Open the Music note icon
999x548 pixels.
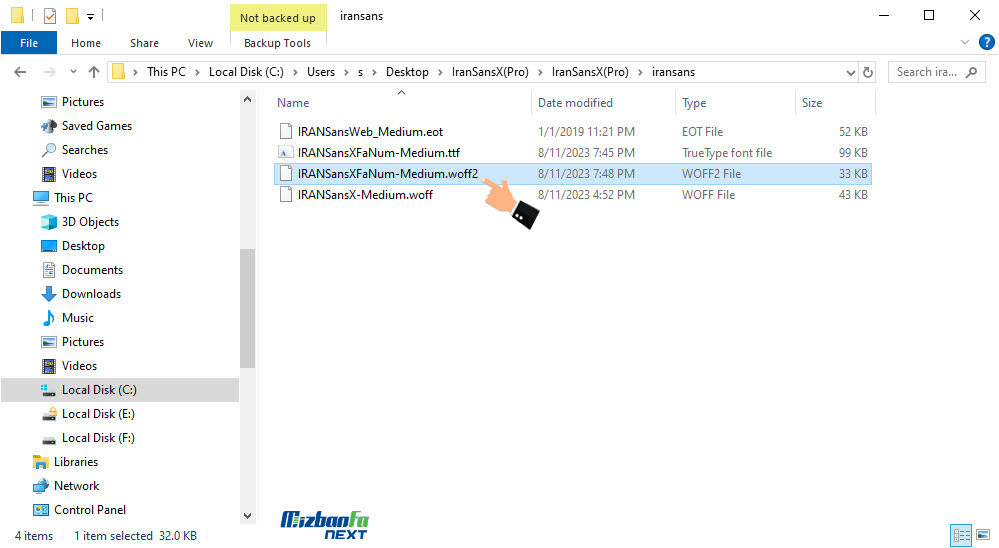pos(48,318)
